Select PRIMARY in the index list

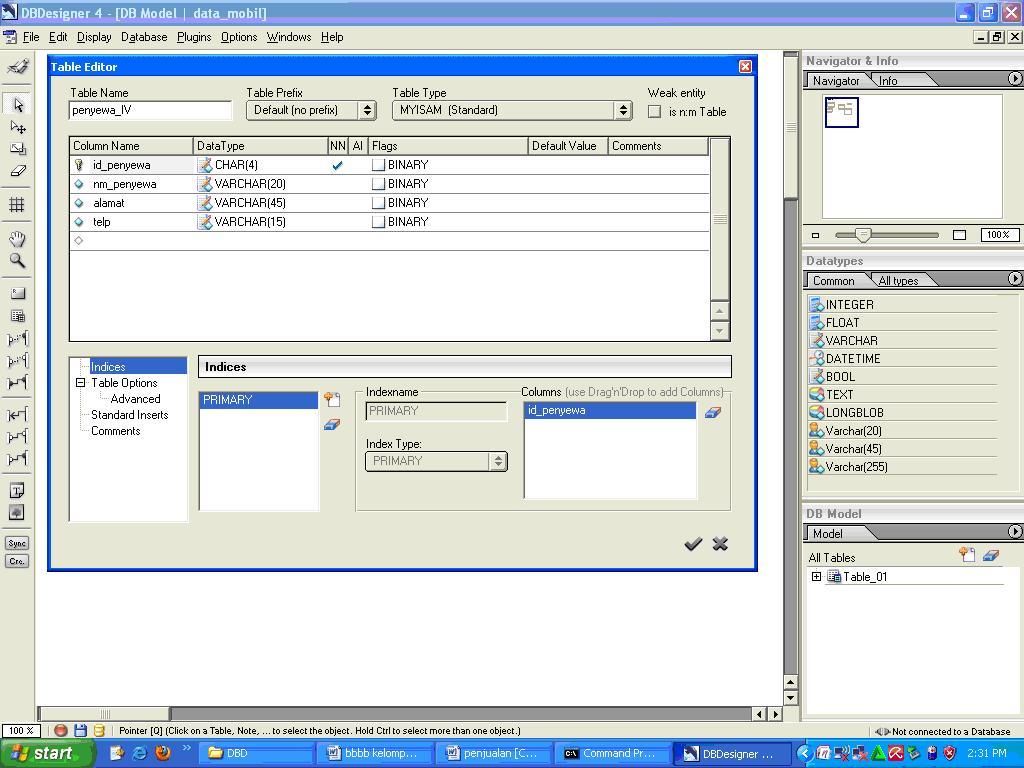[258, 400]
